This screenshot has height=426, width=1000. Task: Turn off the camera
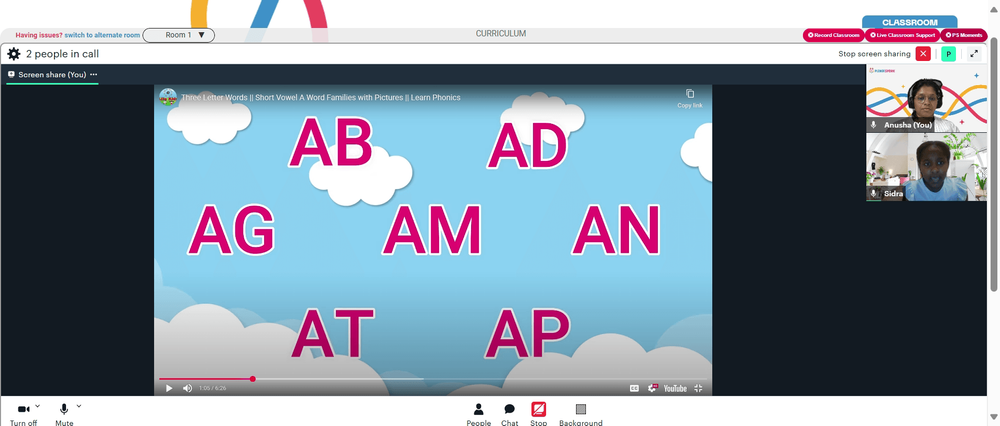24,415
